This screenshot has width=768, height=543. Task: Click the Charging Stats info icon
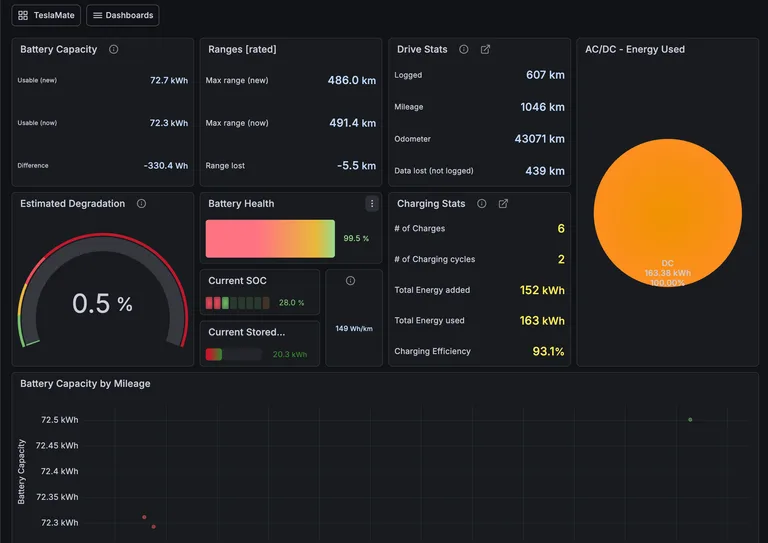[482, 204]
